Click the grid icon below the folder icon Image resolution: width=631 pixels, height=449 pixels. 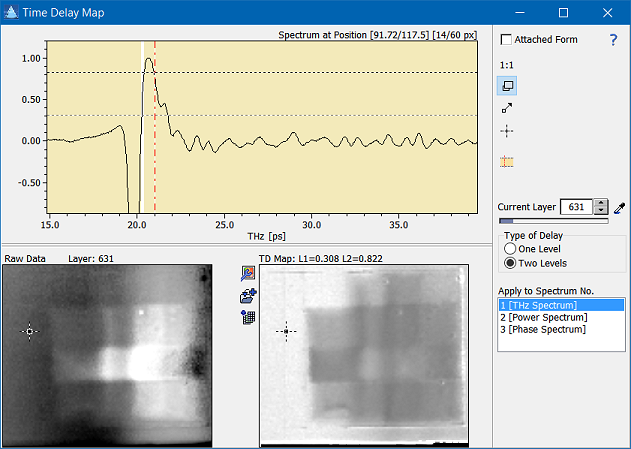pyautogui.click(x=248, y=317)
